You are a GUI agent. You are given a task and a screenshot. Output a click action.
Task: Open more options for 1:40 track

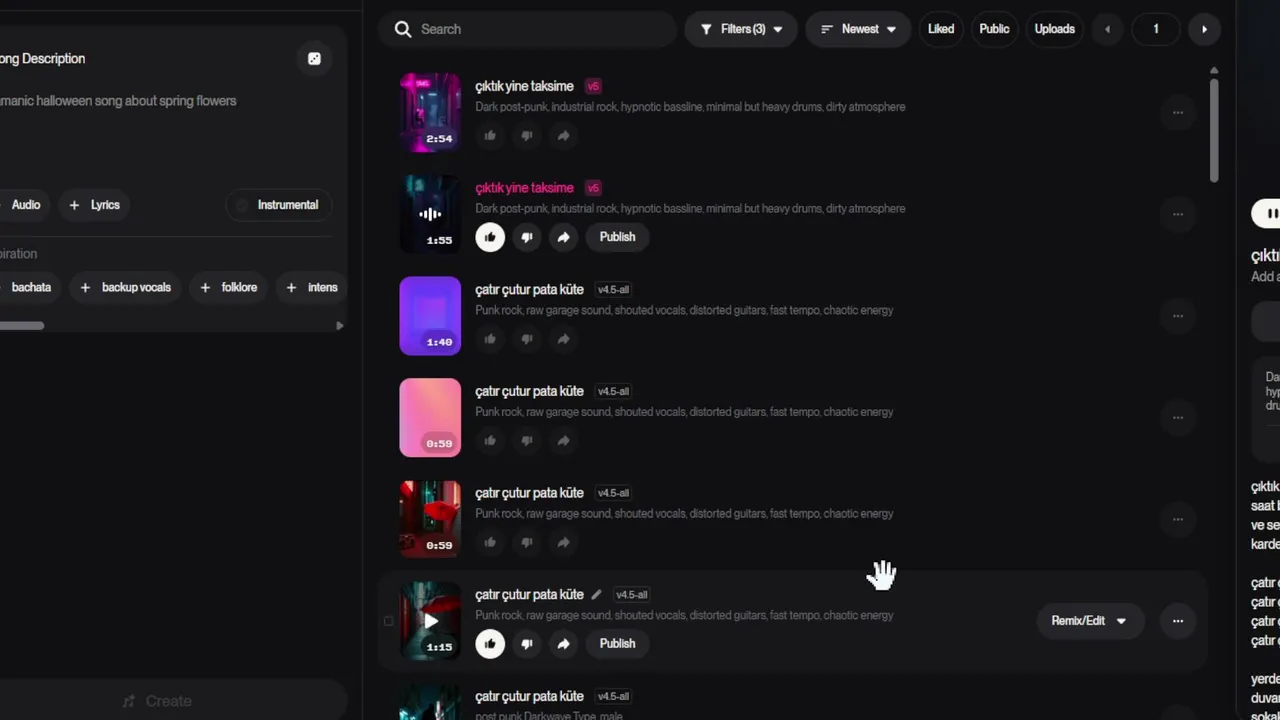pyautogui.click(x=1177, y=316)
